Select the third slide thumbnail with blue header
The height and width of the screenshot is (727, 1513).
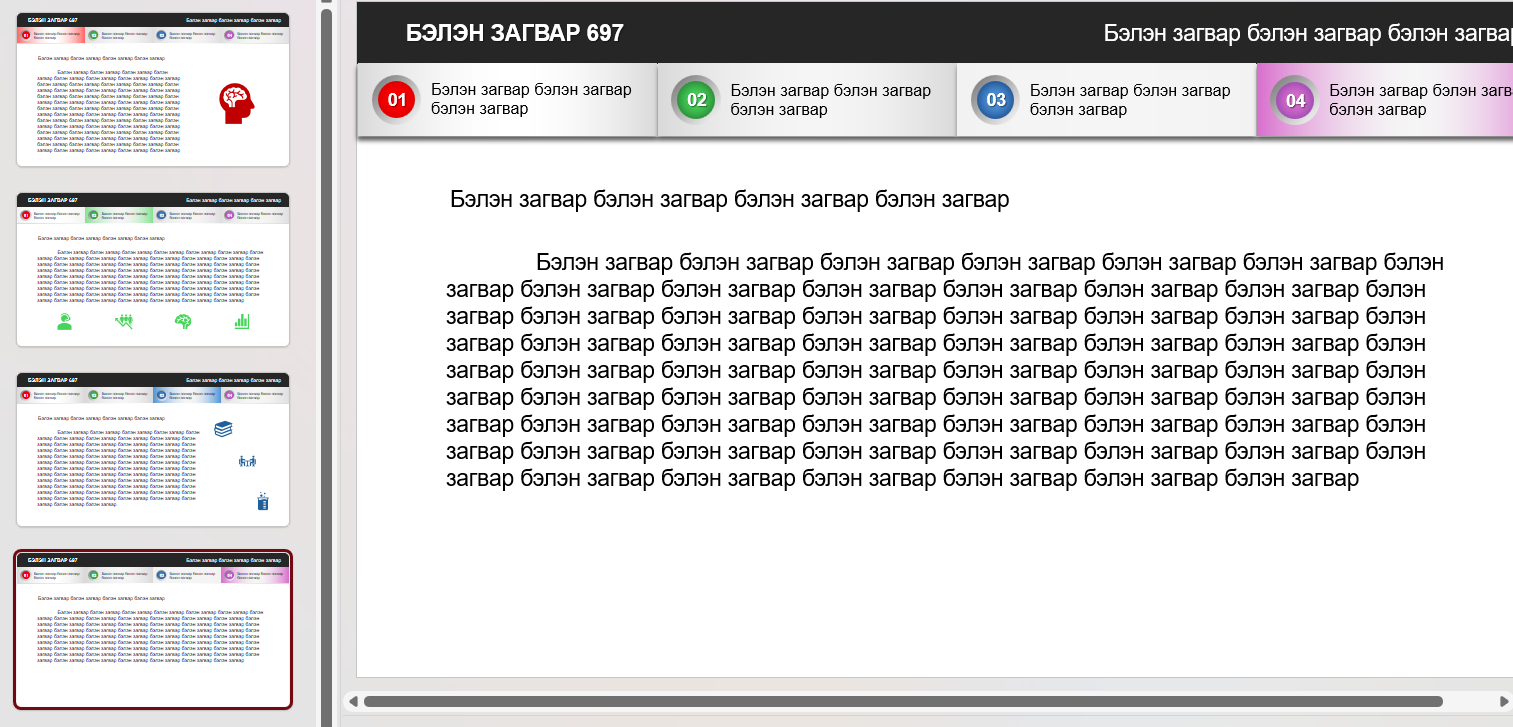(153, 450)
